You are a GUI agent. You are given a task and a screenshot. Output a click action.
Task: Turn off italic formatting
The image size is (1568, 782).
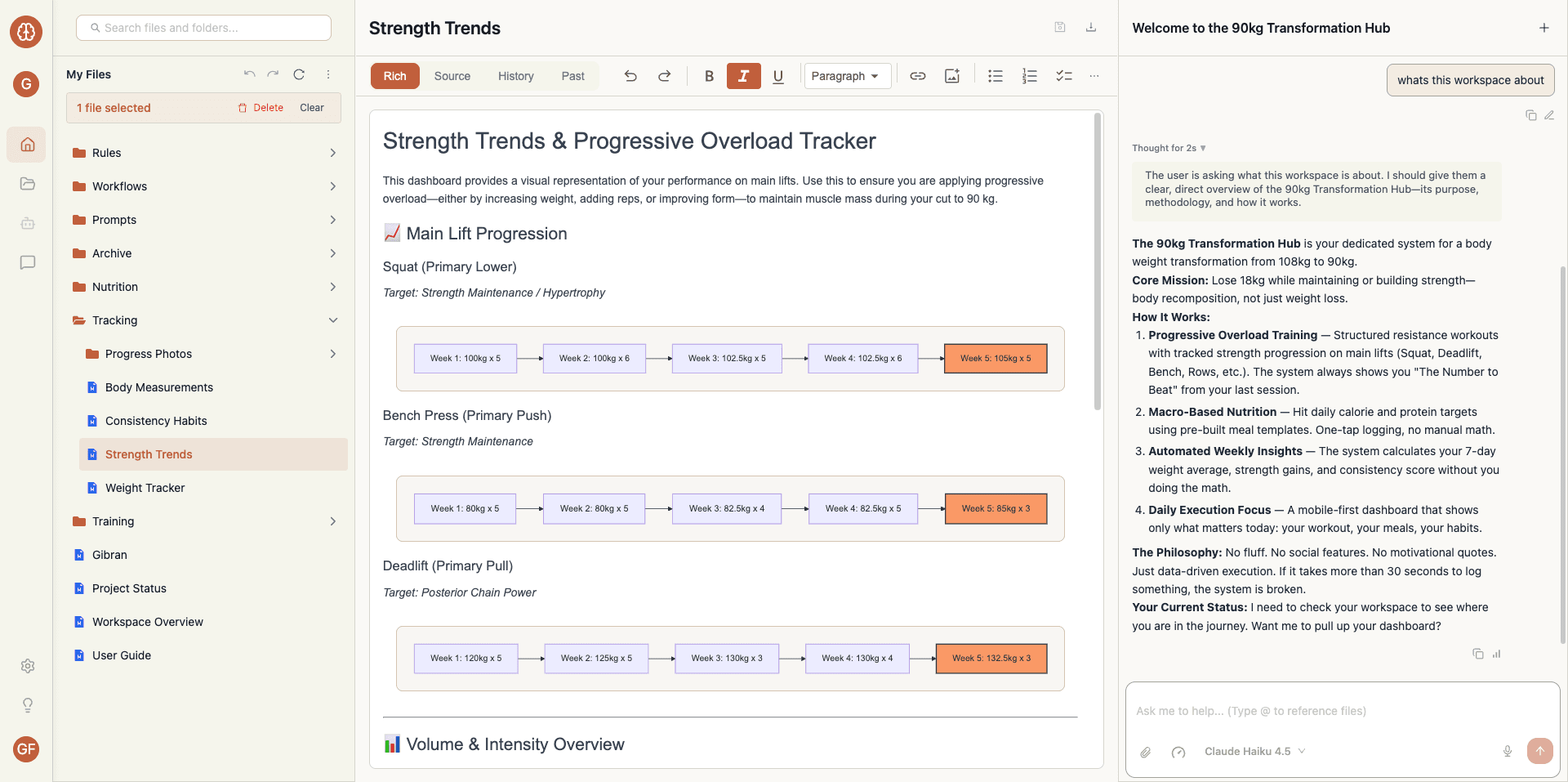[x=743, y=76]
